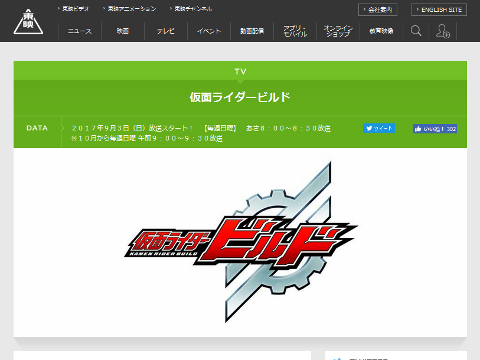Open the Toei triangle logo home link

click(x=28, y=22)
